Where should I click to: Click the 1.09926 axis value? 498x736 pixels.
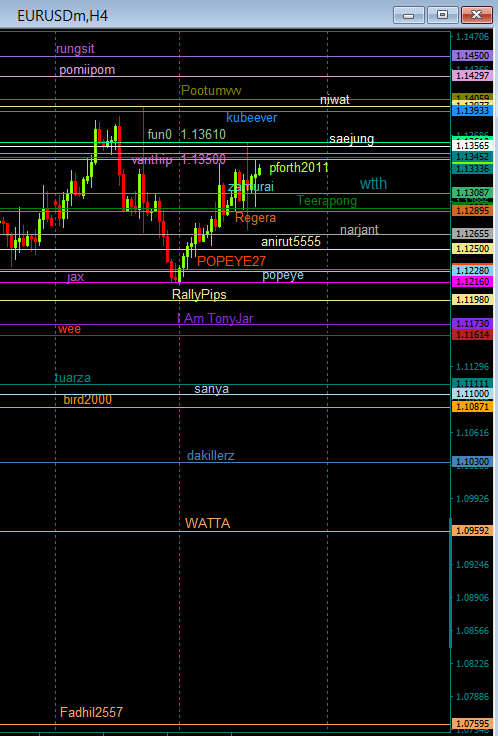coord(473,498)
